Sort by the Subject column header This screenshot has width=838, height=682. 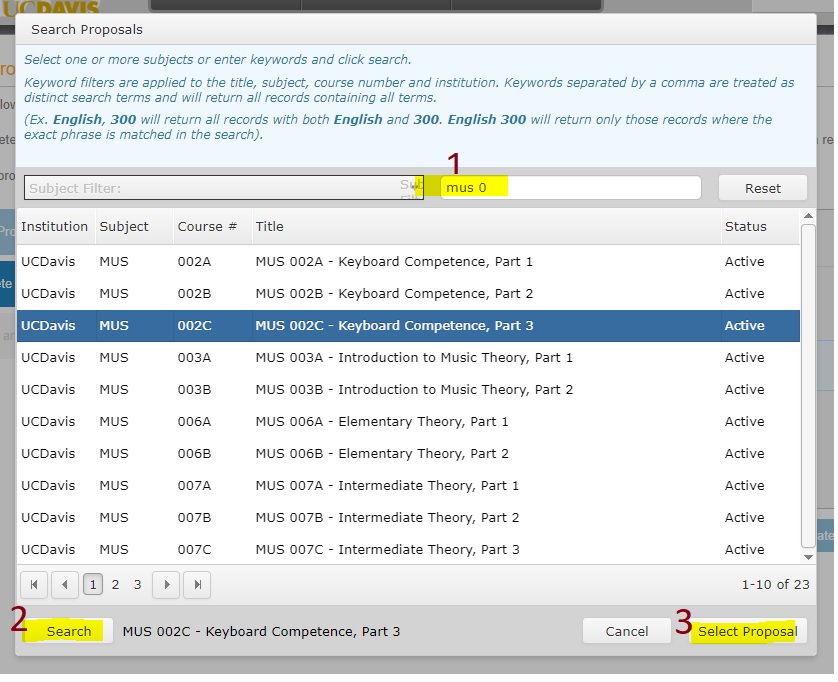point(135,228)
